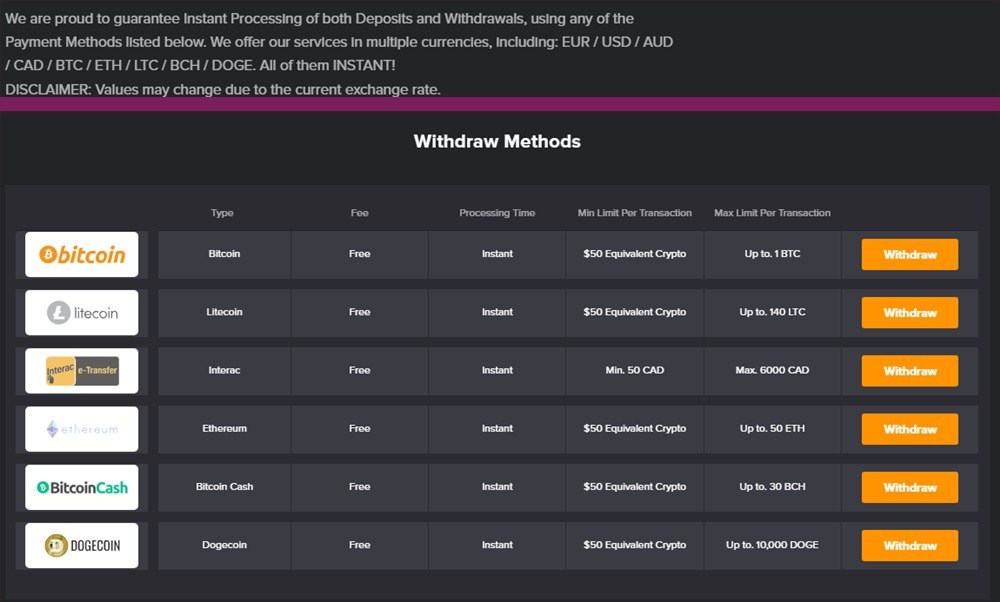Select the Ethereum type cell
1000x602 pixels.
tap(224, 429)
